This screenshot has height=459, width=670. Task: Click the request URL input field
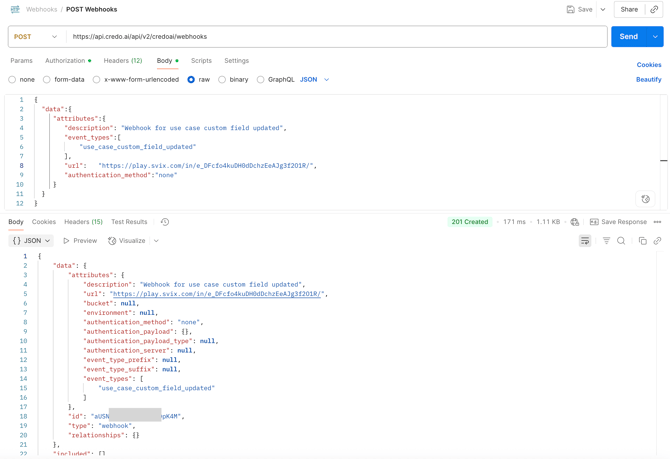(x=336, y=37)
